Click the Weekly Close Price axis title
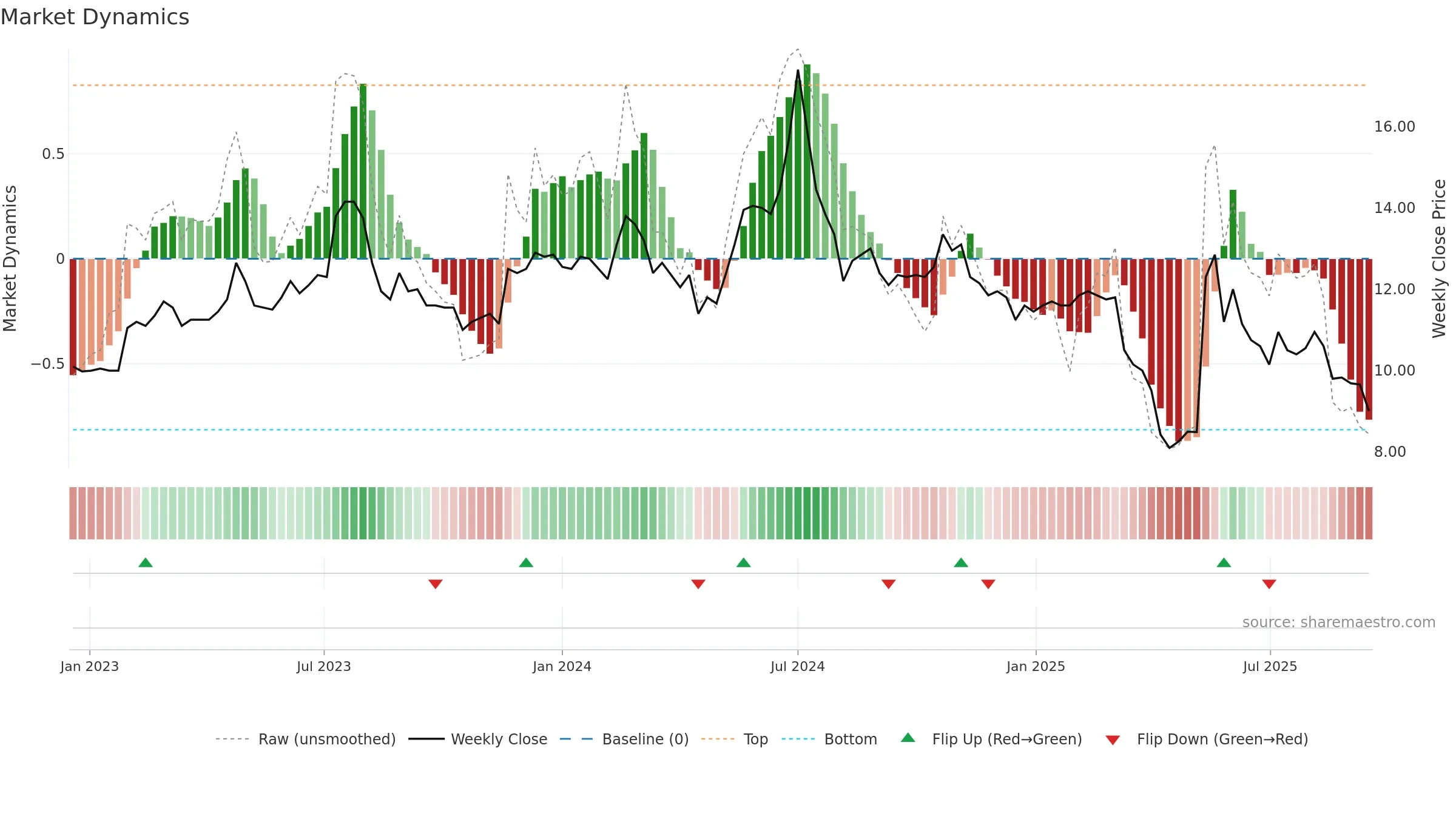This screenshot has height=819, width=1456. [x=1439, y=258]
